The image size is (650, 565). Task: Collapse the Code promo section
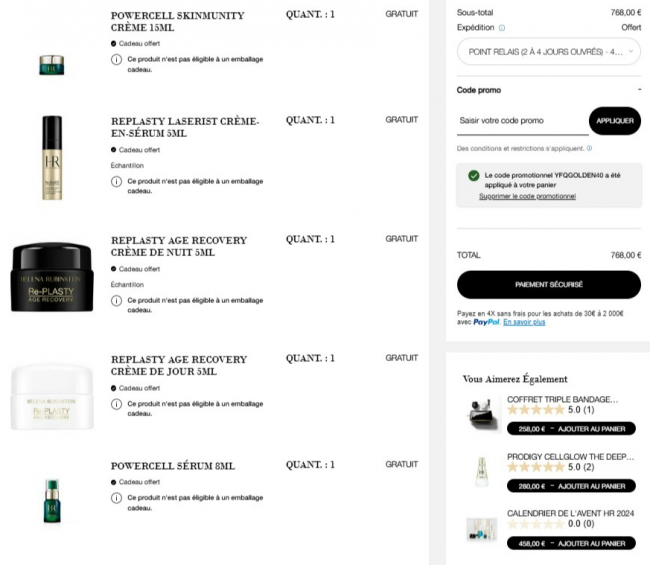[x=639, y=90]
